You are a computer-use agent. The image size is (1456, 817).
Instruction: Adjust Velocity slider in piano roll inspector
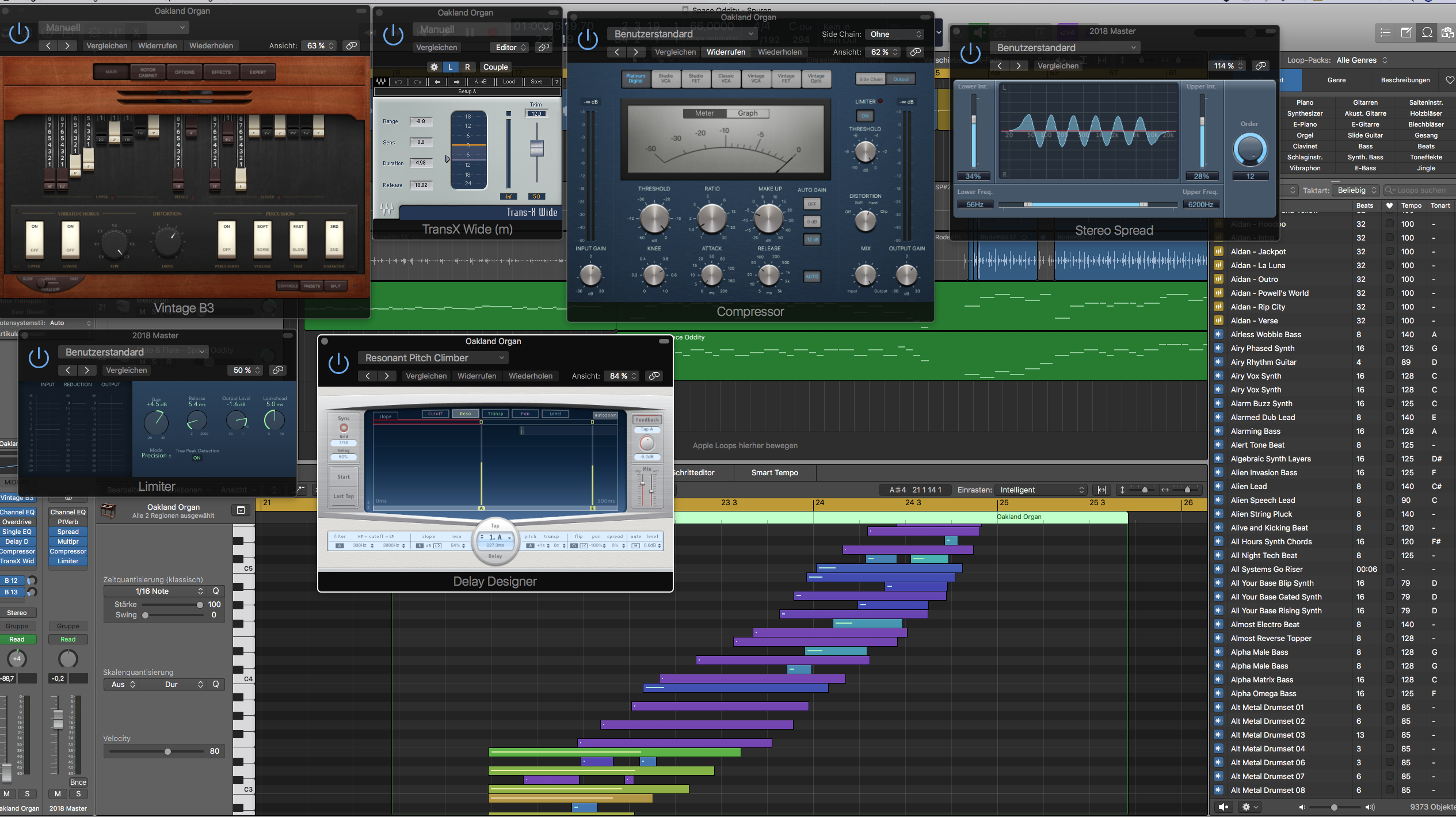(x=167, y=751)
